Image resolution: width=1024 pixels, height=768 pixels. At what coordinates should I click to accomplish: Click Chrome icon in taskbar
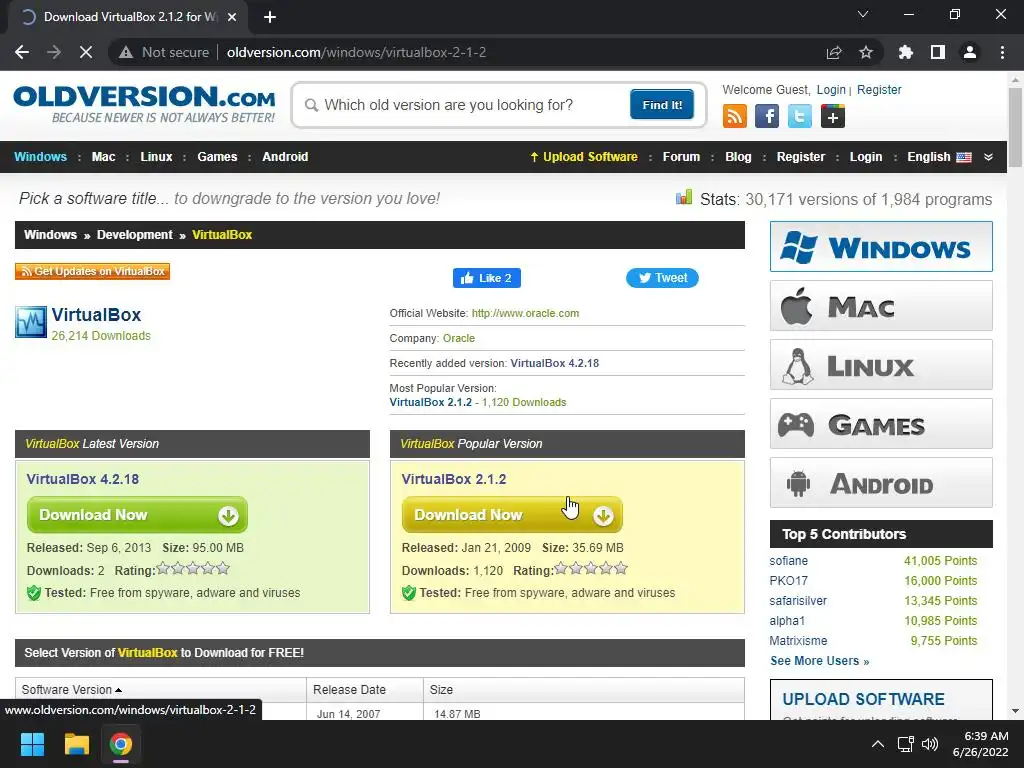[121, 744]
